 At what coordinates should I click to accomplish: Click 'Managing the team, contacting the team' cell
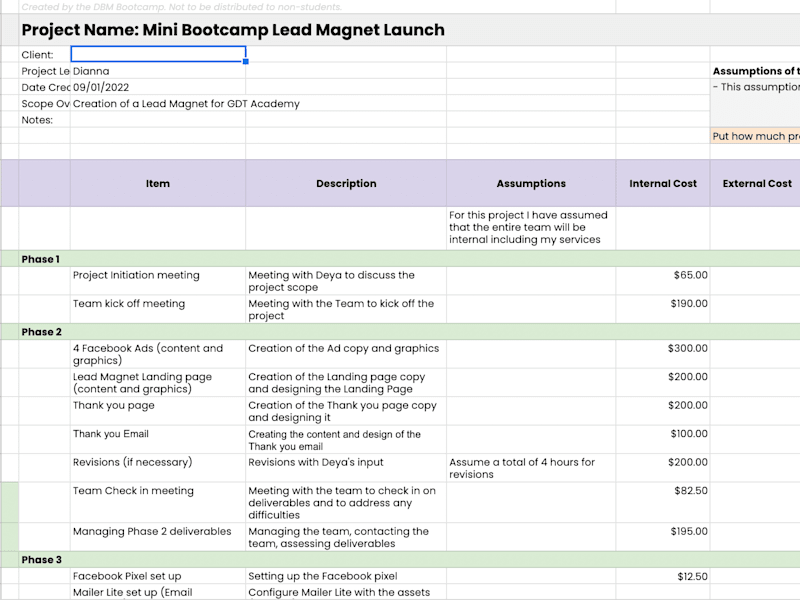(346, 537)
